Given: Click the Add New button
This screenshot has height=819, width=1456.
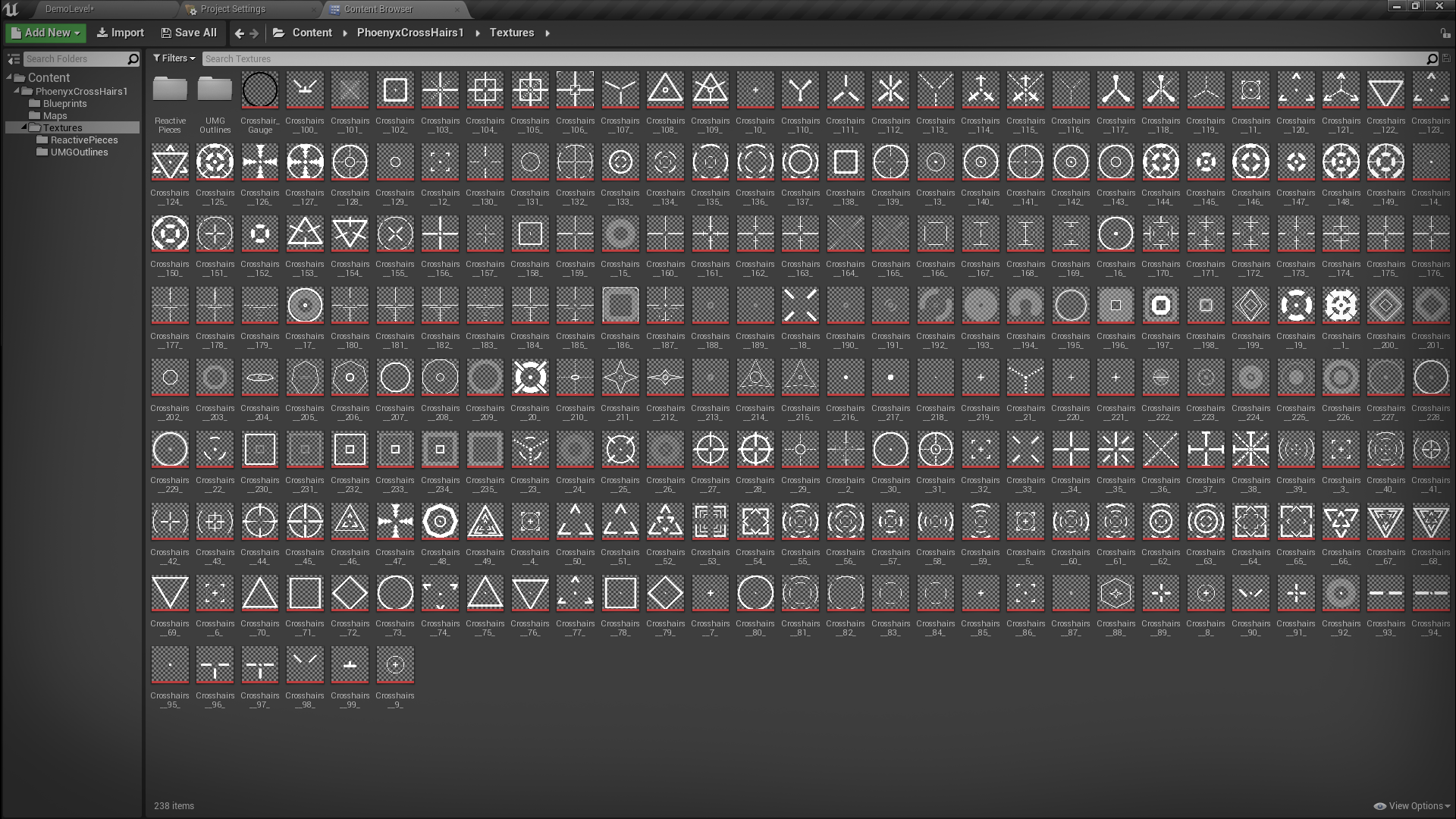Looking at the screenshot, I should (x=45, y=33).
